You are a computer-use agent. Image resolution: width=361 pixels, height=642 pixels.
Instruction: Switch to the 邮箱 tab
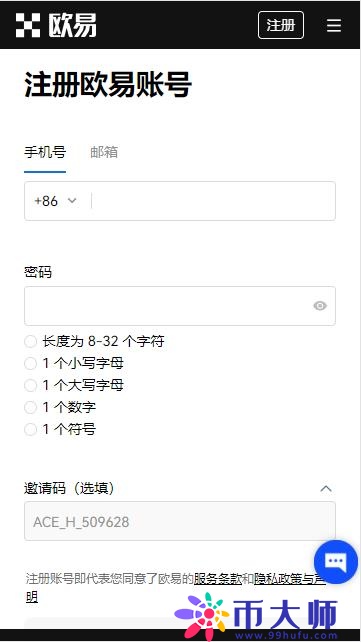(104, 152)
